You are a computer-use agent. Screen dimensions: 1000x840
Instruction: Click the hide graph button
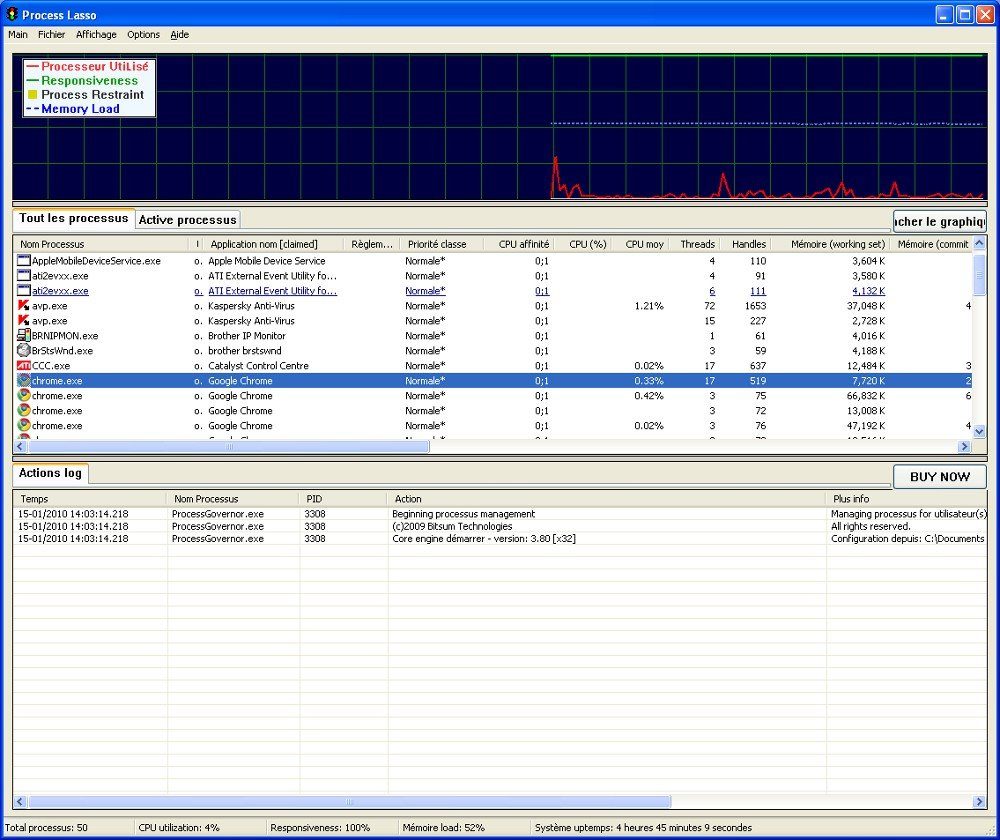tap(939, 221)
